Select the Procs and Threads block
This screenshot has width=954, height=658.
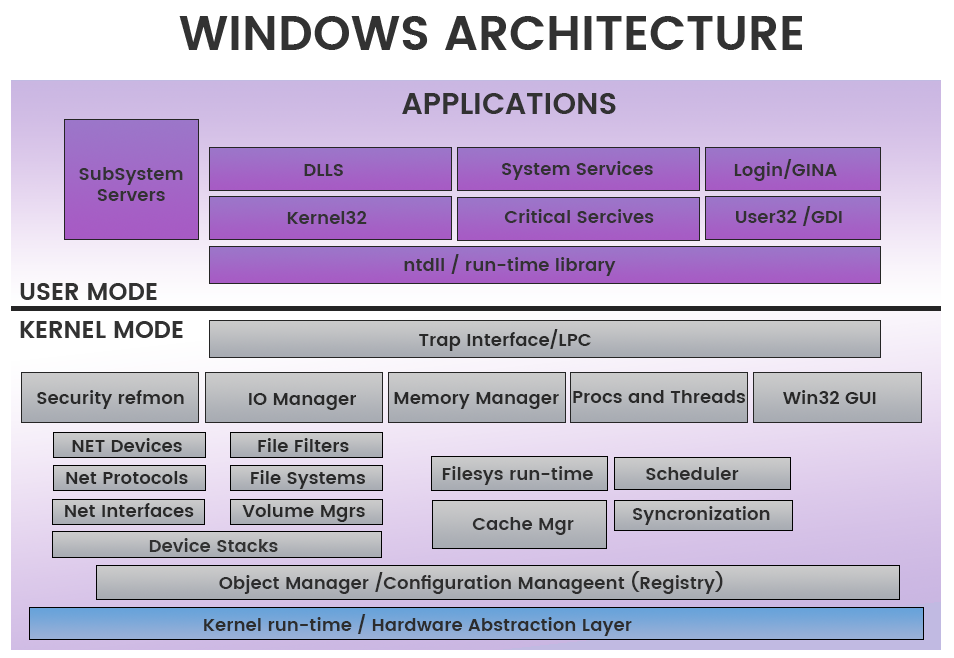coord(659,397)
